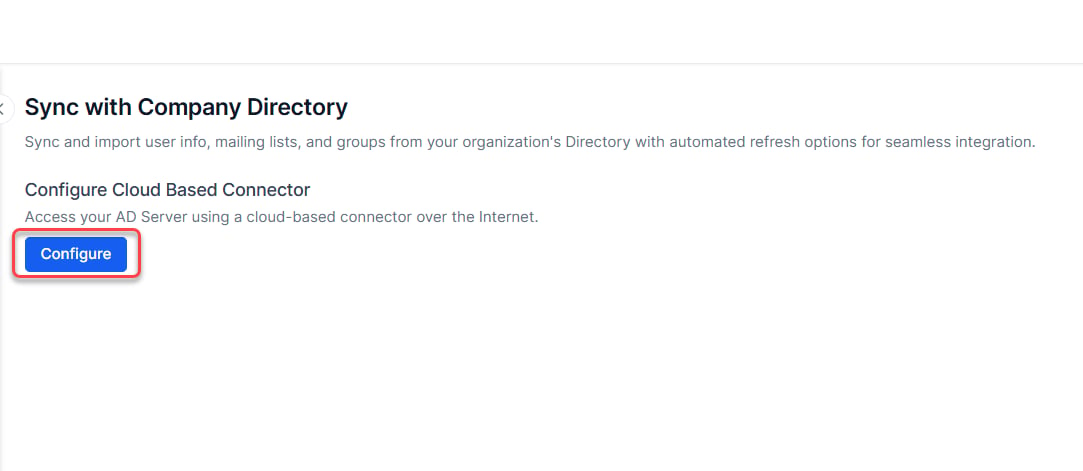Select the Sync with Company Directory heading

tap(186, 108)
